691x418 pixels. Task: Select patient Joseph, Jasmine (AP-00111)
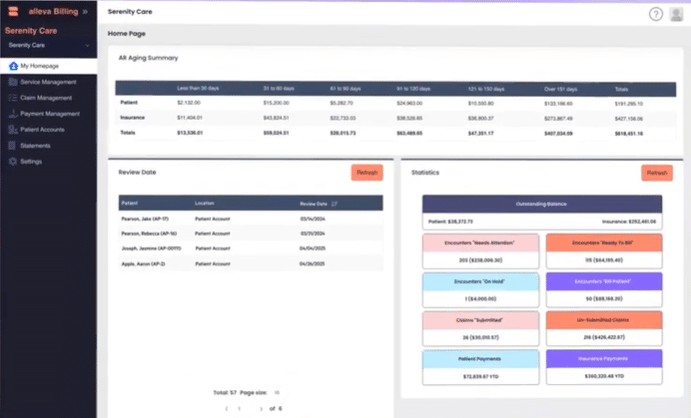coord(151,248)
